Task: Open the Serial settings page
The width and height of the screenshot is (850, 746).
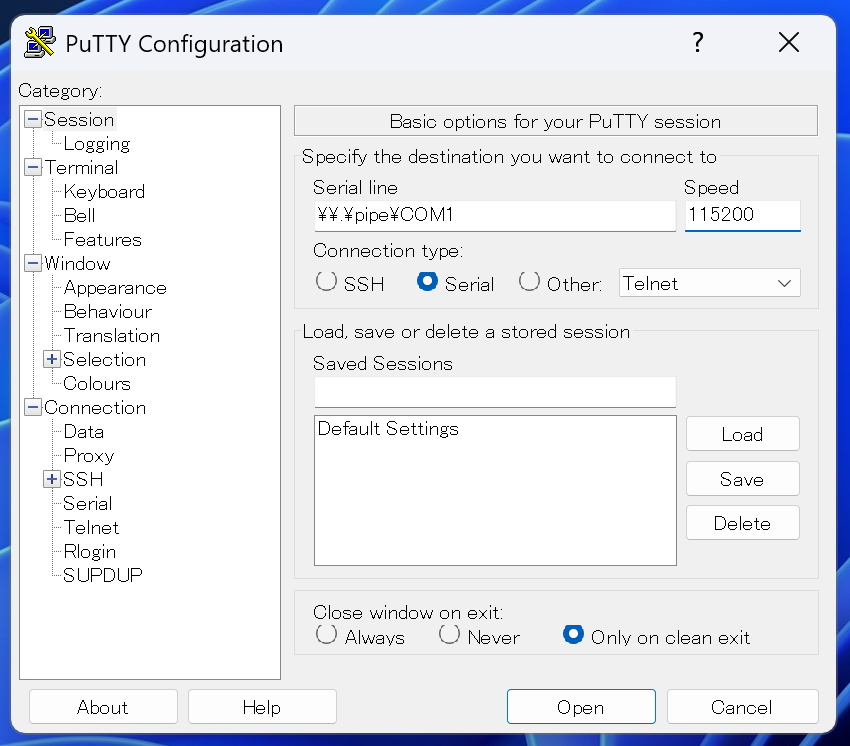Action: click(x=87, y=503)
